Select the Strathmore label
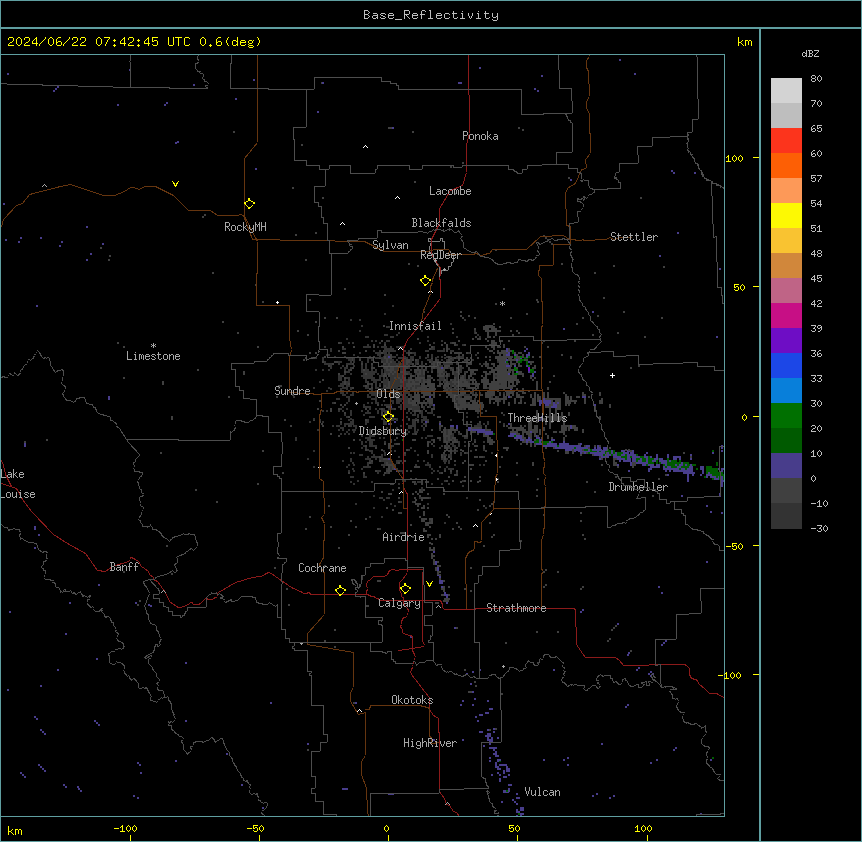Image resolution: width=862 pixels, height=842 pixels. (x=516, y=608)
